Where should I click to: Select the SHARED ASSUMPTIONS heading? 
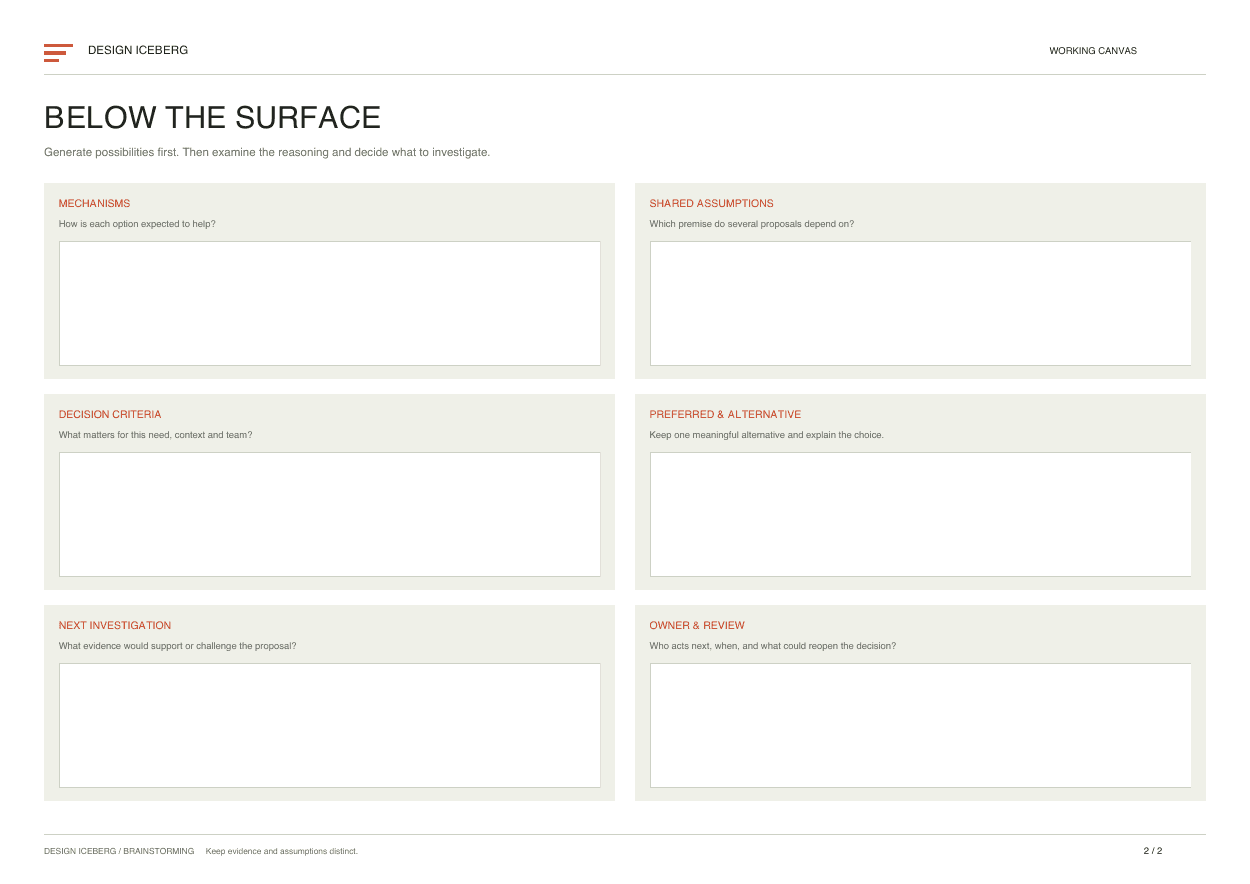[711, 203]
